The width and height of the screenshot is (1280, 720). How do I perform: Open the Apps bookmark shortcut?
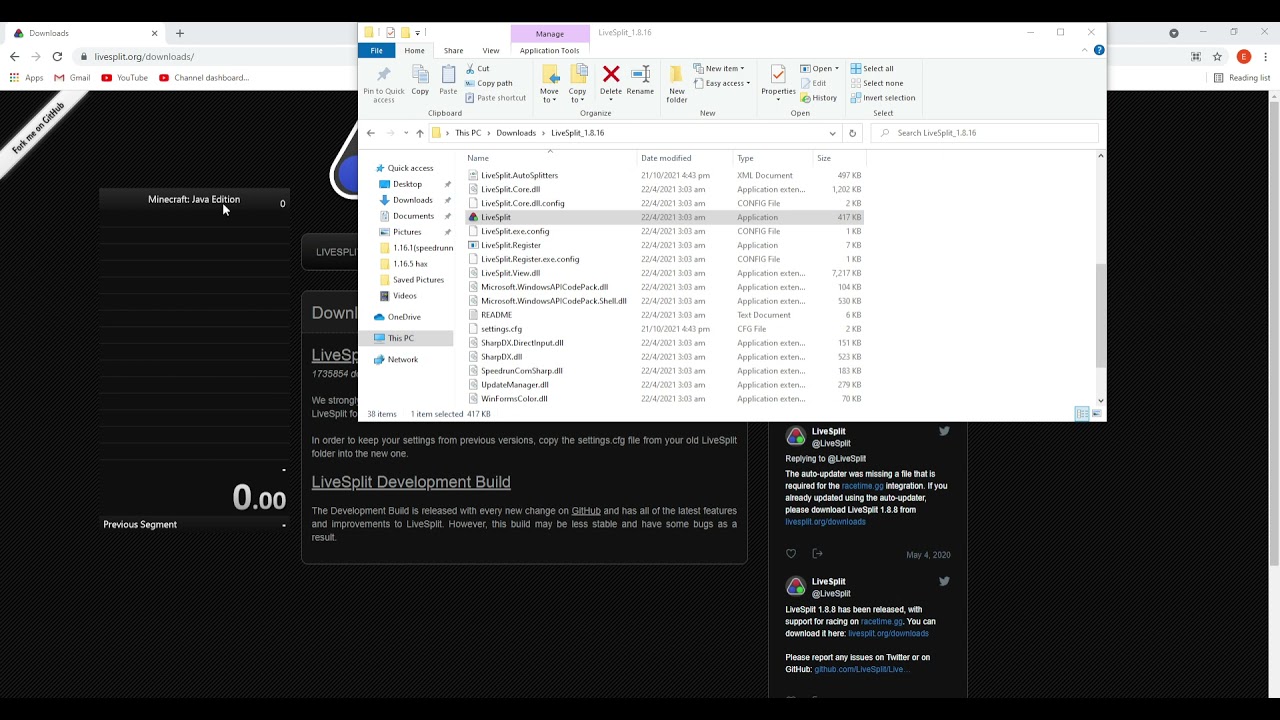tap(27, 78)
